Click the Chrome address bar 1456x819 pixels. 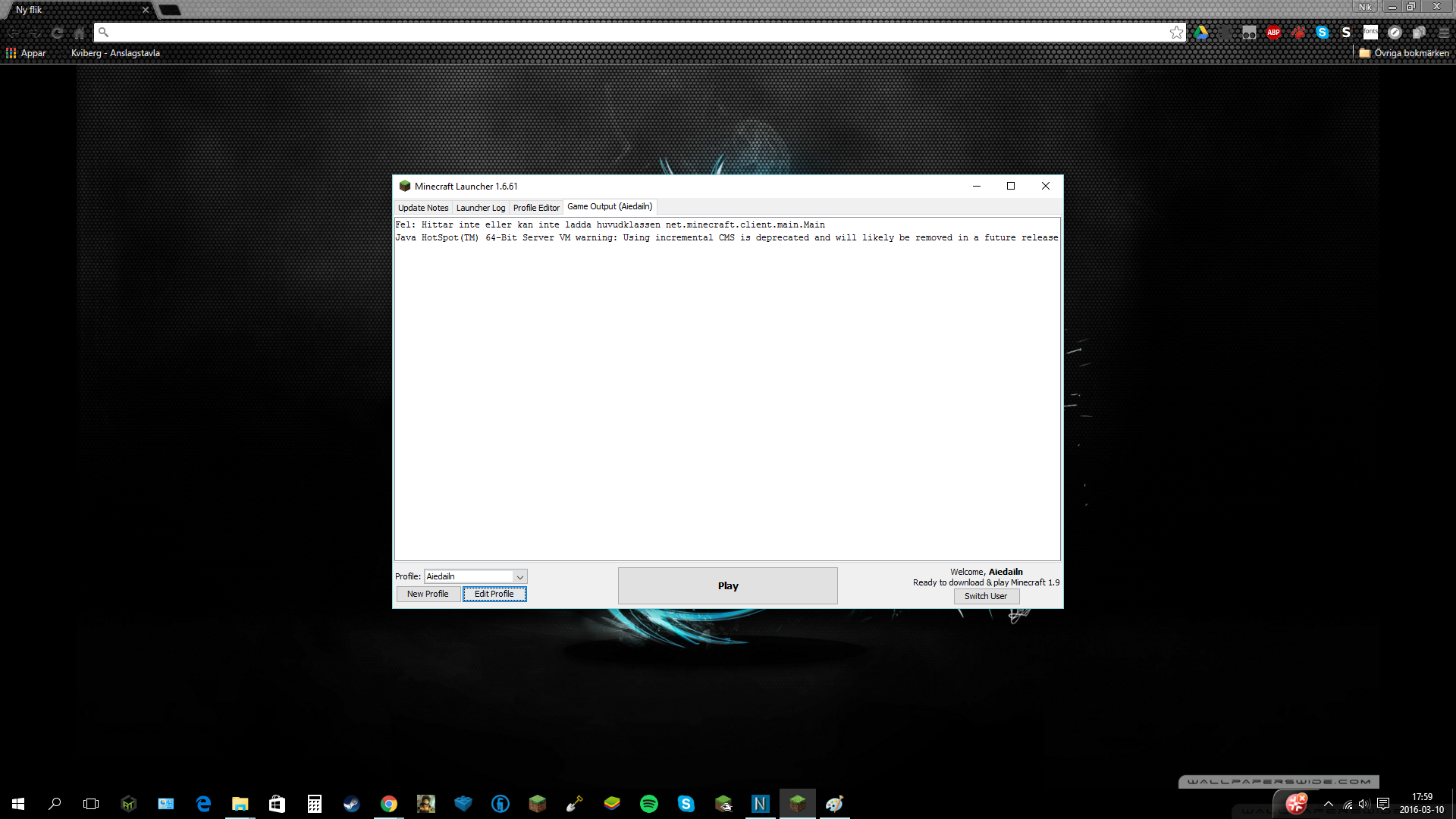click(637, 33)
